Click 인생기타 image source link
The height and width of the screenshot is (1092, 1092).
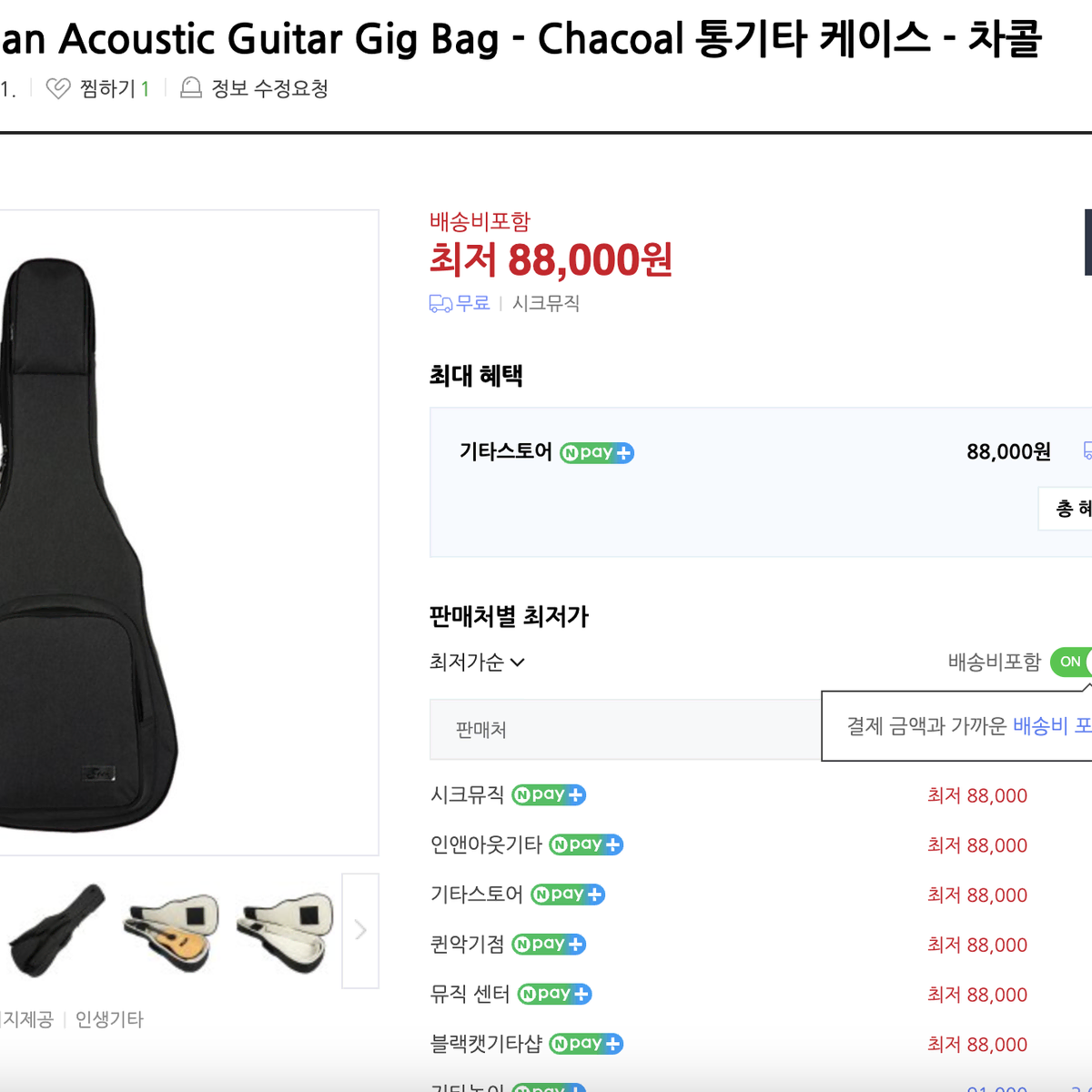109,1019
